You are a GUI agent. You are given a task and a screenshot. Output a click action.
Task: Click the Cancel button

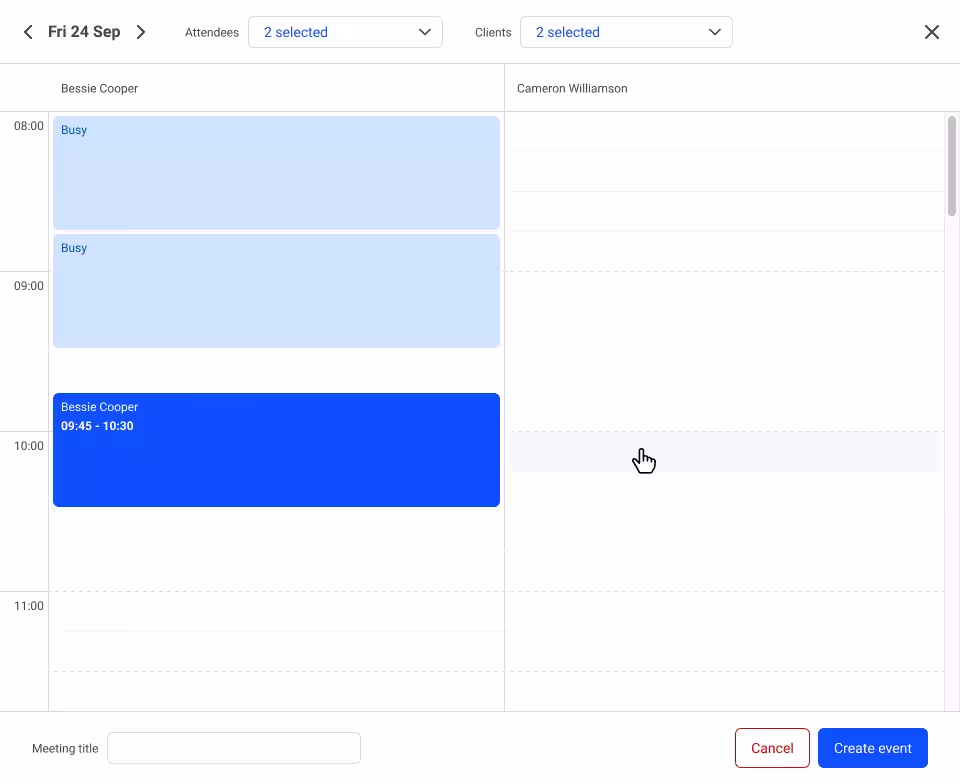point(772,748)
